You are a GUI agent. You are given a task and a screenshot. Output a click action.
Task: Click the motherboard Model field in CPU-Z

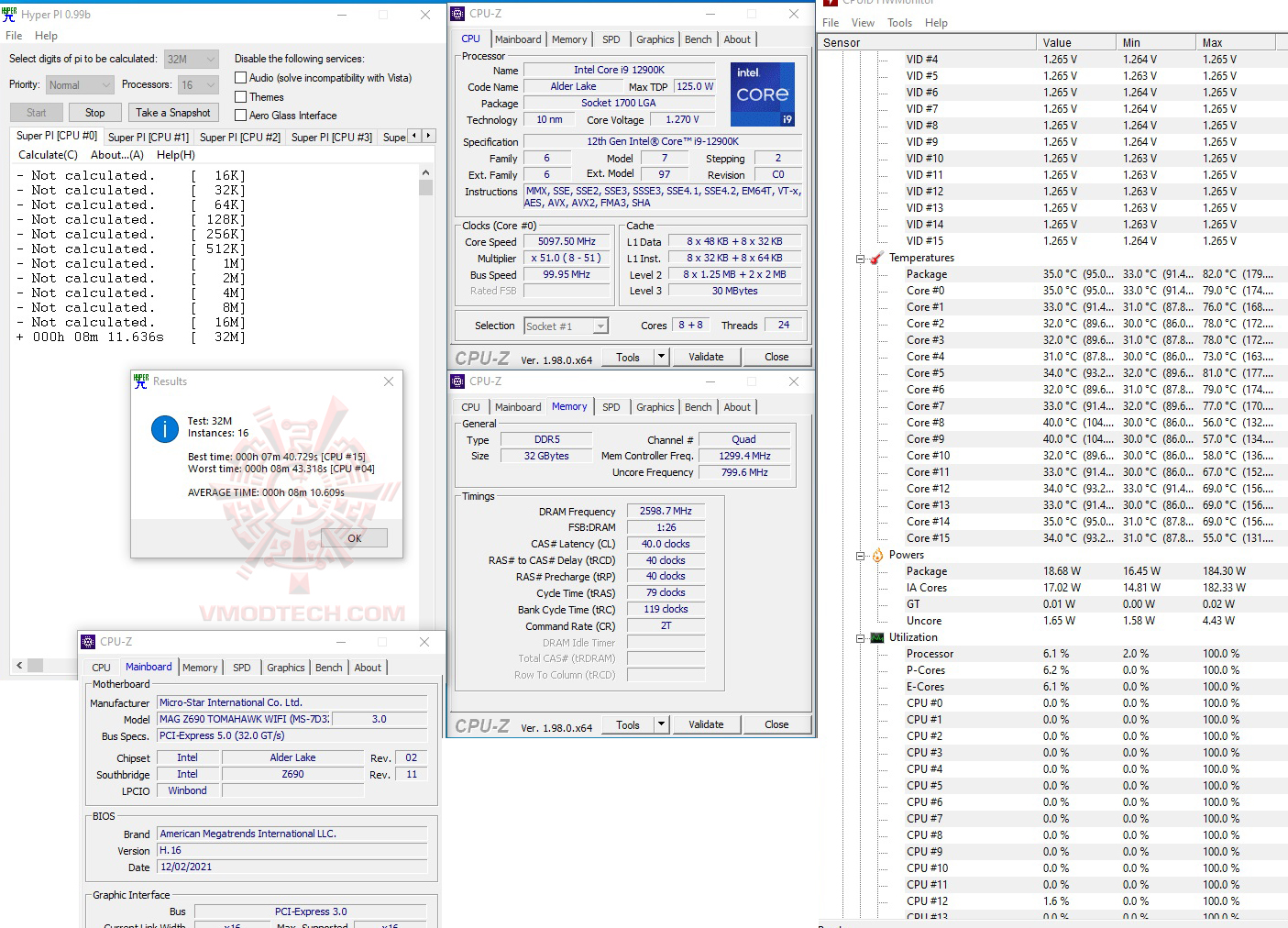tap(244, 719)
